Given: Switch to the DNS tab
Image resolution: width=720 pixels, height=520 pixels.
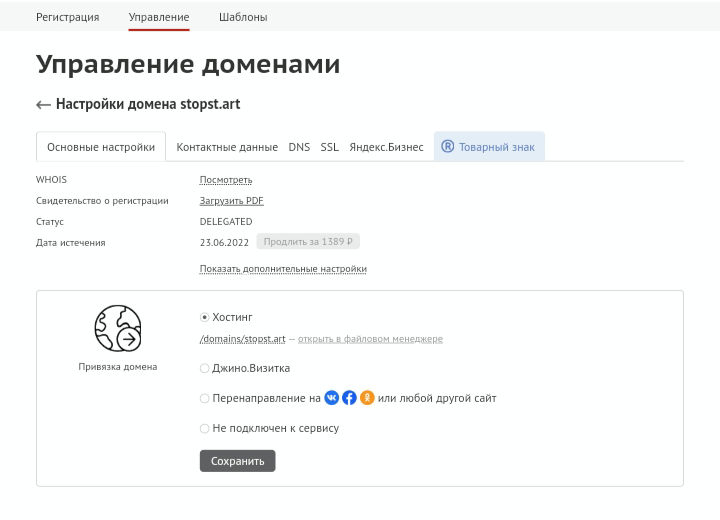Looking at the screenshot, I should click(299, 147).
